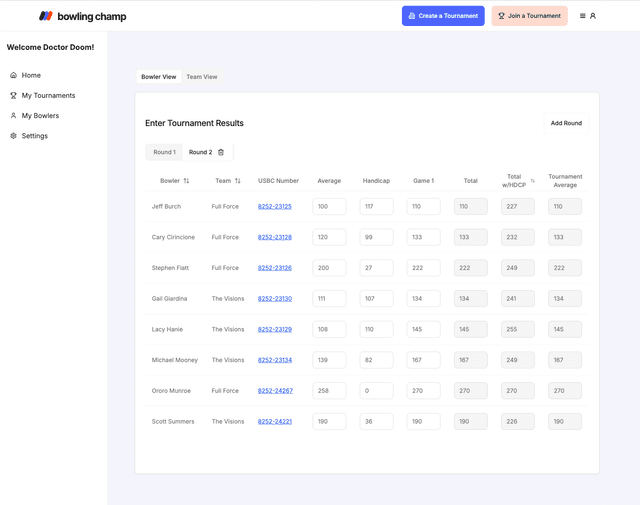The width and height of the screenshot is (640, 505).
Task: Sort by Team column arrows icon
Action: (238, 180)
